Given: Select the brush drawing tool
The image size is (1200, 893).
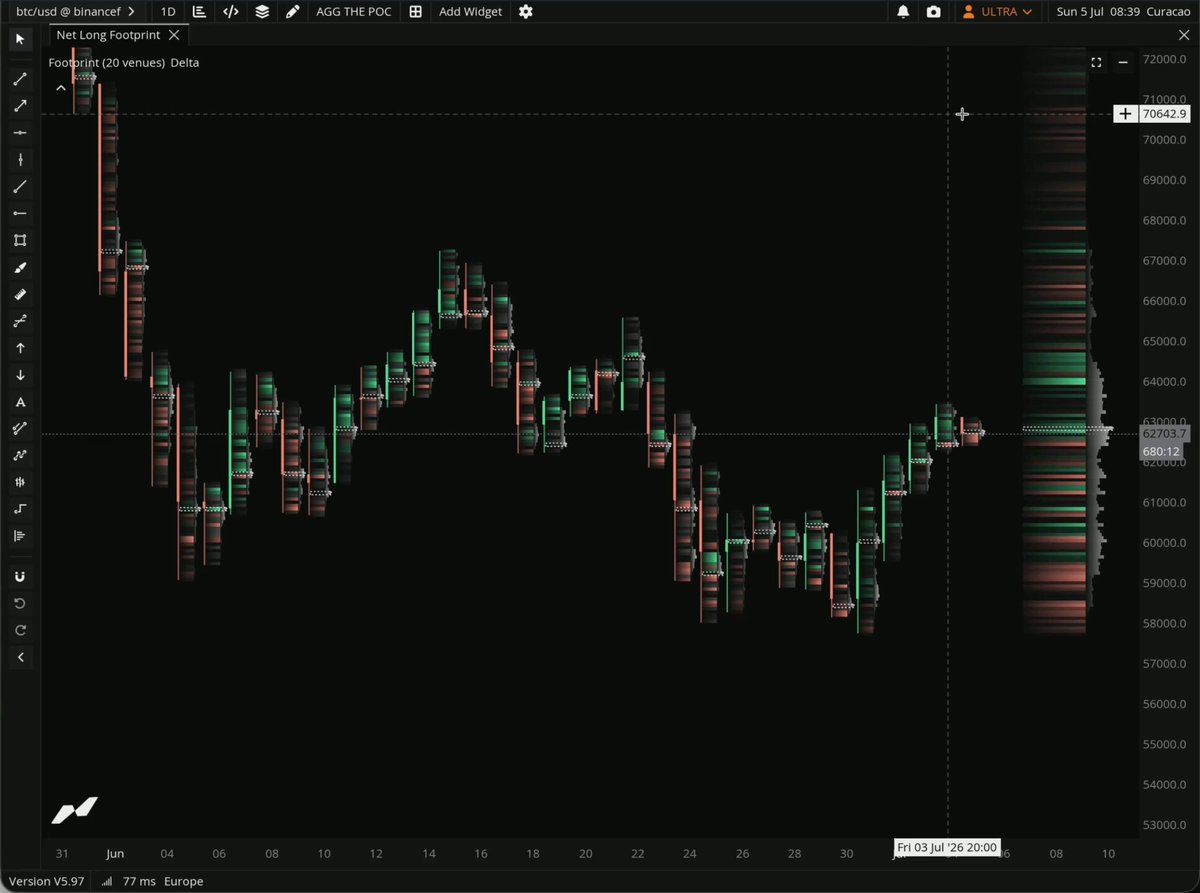Looking at the screenshot, I should (20, 267).
